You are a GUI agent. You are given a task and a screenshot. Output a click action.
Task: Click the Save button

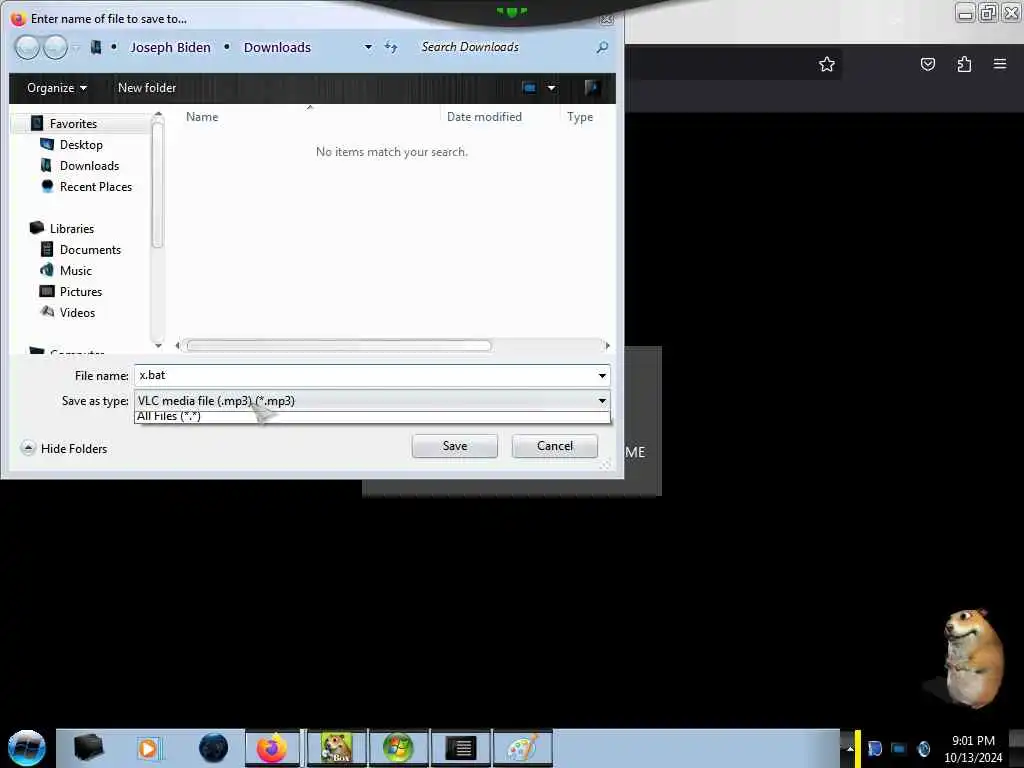tap(455, 446)
